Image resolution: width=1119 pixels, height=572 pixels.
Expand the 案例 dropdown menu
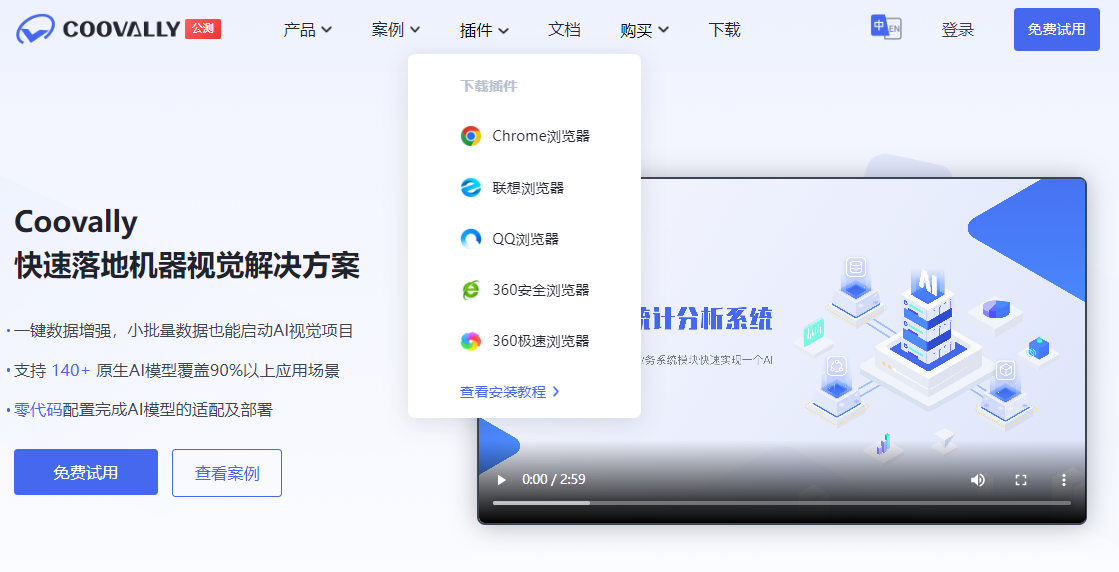click(396, 30)
